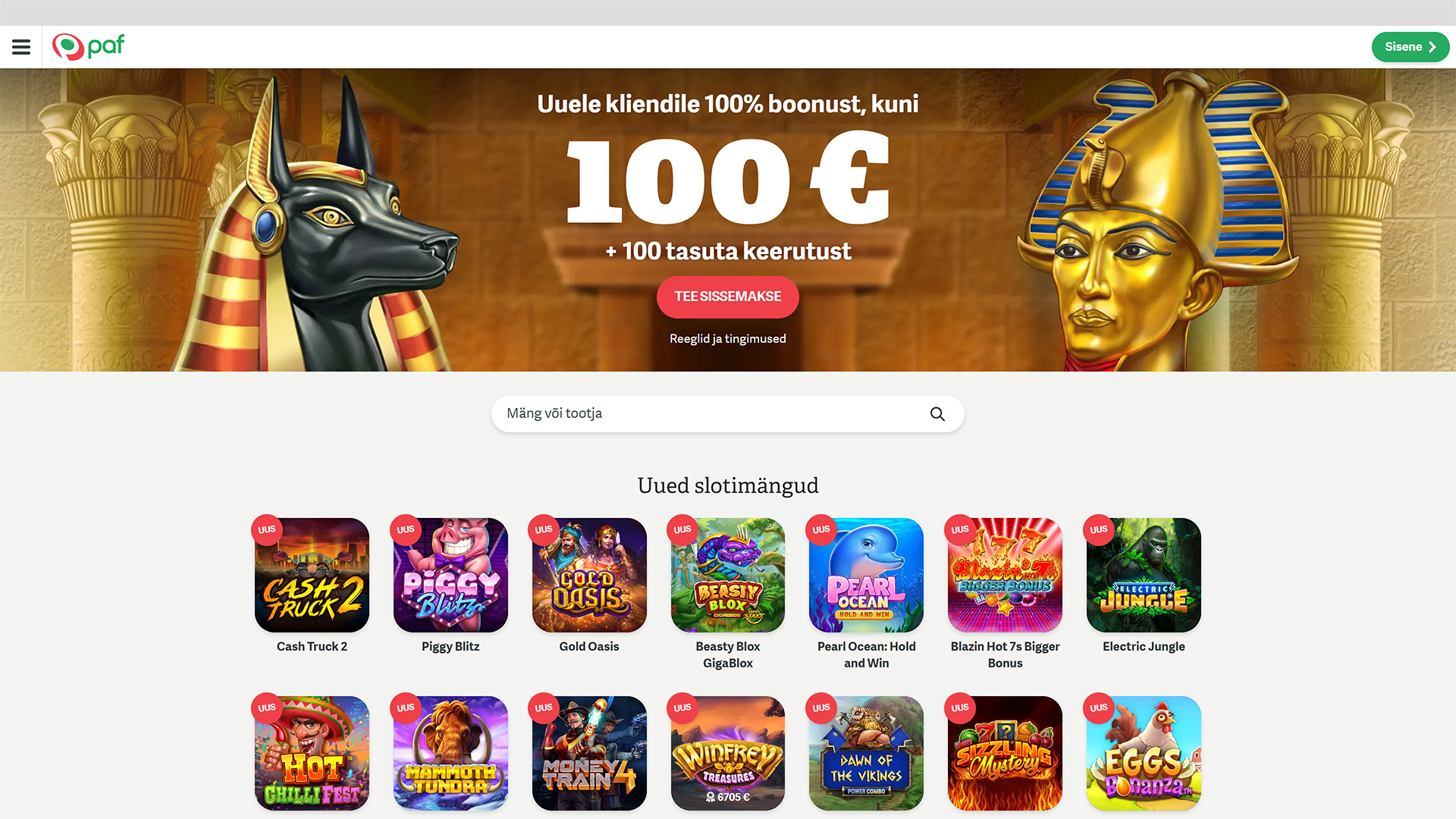Open the hamburger menu

point(21,47)
